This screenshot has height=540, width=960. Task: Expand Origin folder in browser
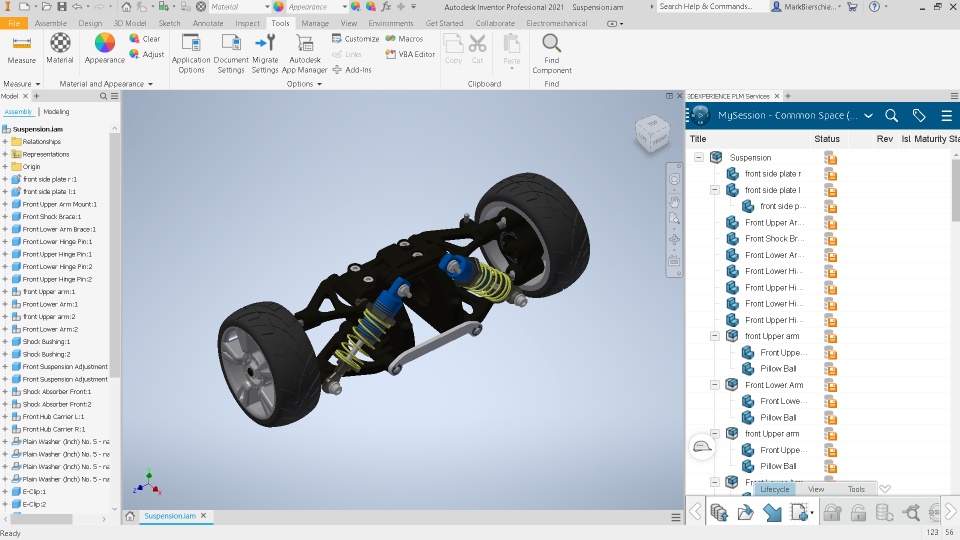click(5, 167)
